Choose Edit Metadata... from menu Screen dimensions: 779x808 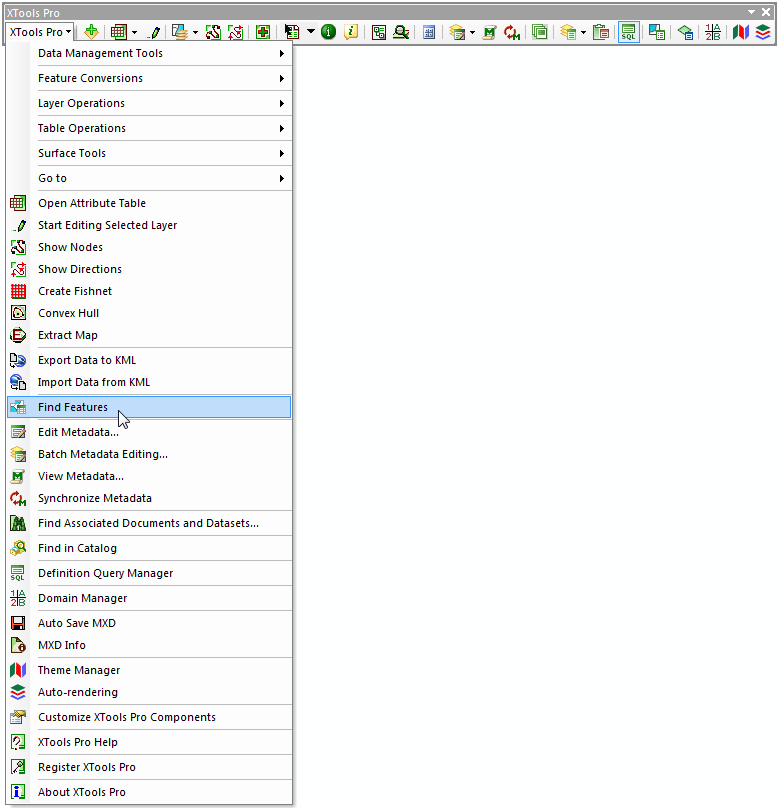149,432
